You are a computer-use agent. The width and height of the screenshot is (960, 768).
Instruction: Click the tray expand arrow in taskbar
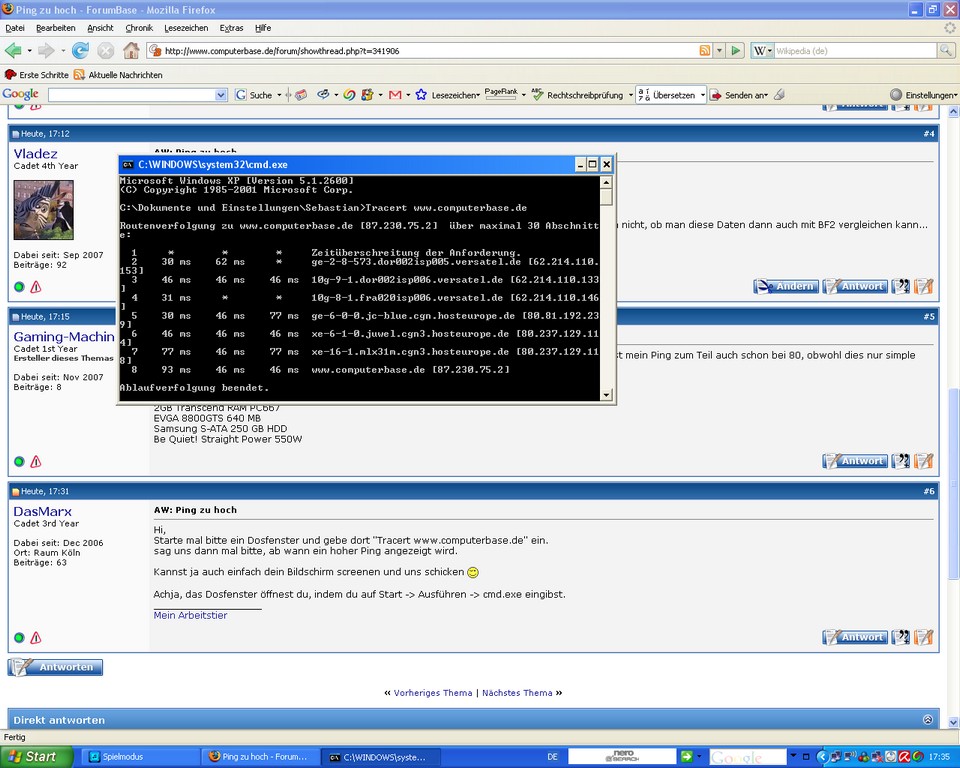tap(822, 757)
